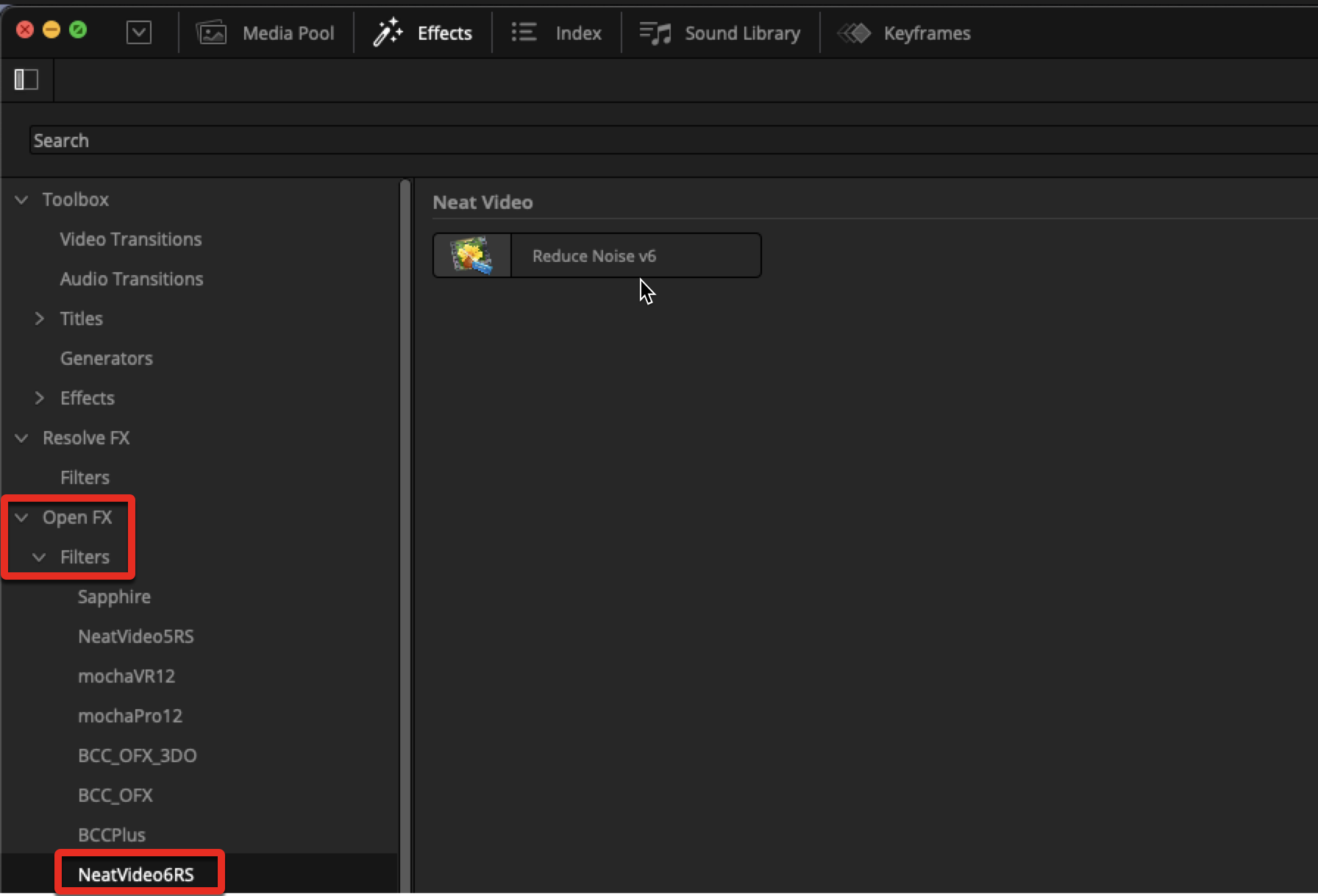The height and width of the screenshot is (896, 1318).
Task: Open the layout dropdown arrow button
Action: click(x=138, y=33)
